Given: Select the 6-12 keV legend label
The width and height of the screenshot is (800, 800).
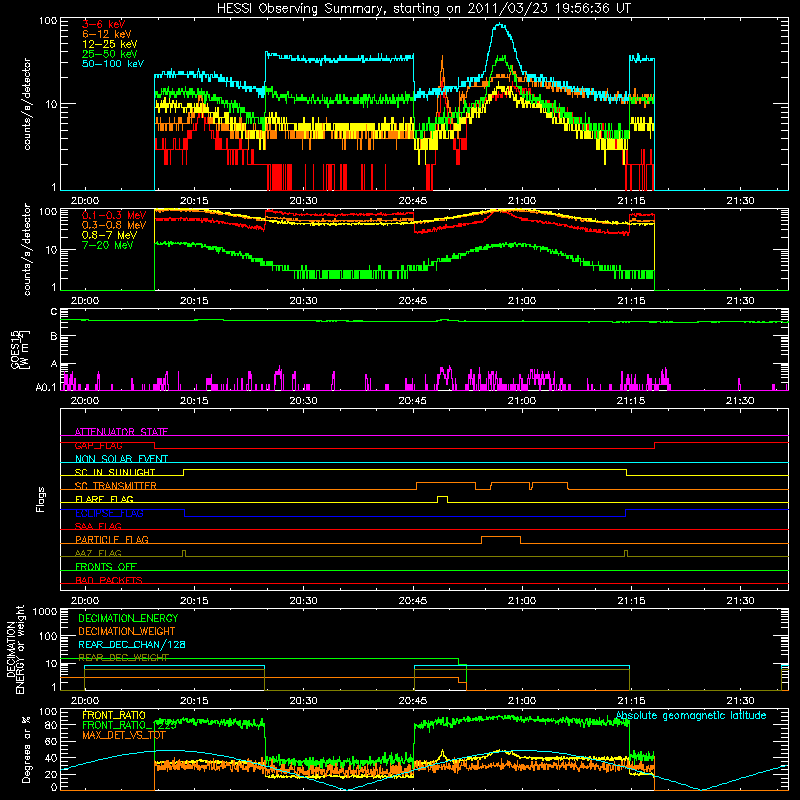Looking at the screenshot, I should point(107,34).
